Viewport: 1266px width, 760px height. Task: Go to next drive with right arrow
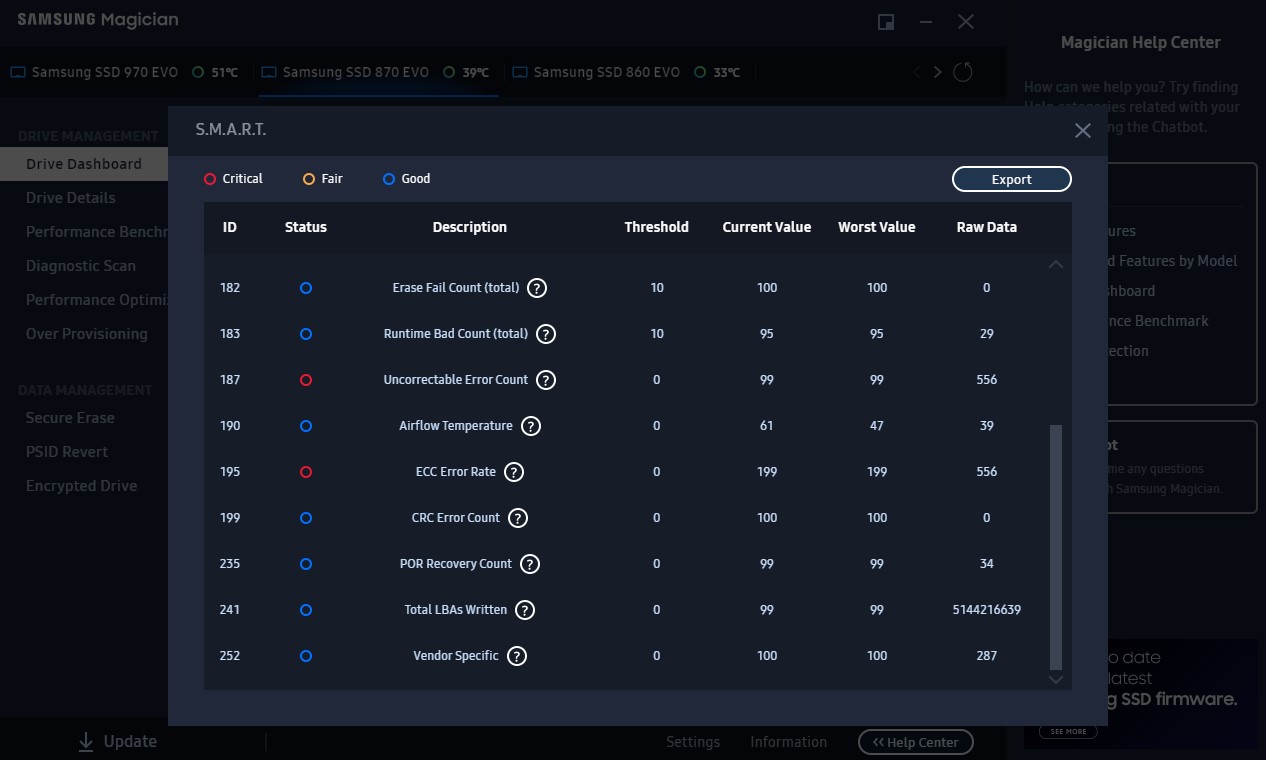click(x=937, y=72)
